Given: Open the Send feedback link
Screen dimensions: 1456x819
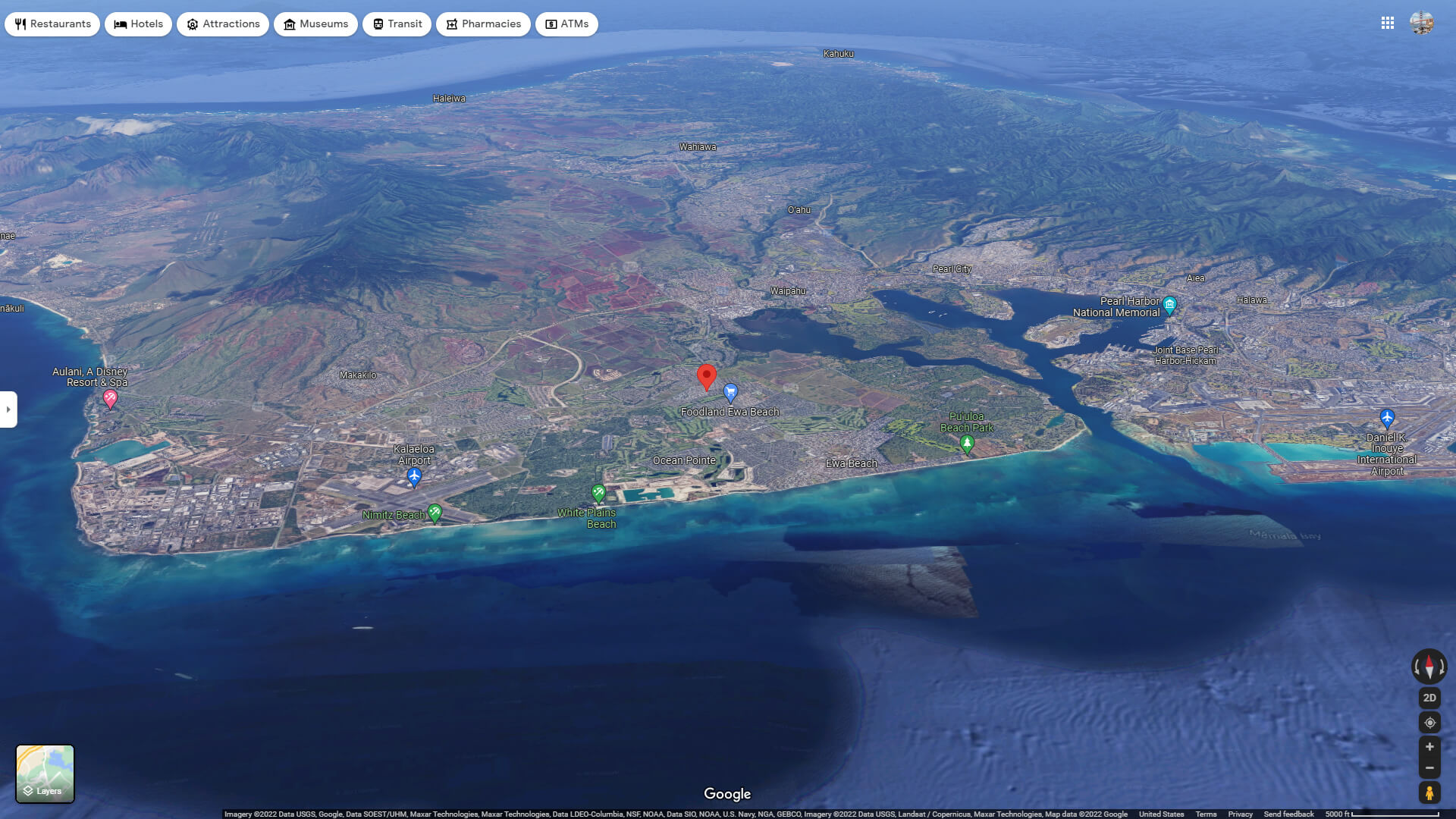Looking at the screenshot, I should pyautogui.click(x=1288, y=814).
